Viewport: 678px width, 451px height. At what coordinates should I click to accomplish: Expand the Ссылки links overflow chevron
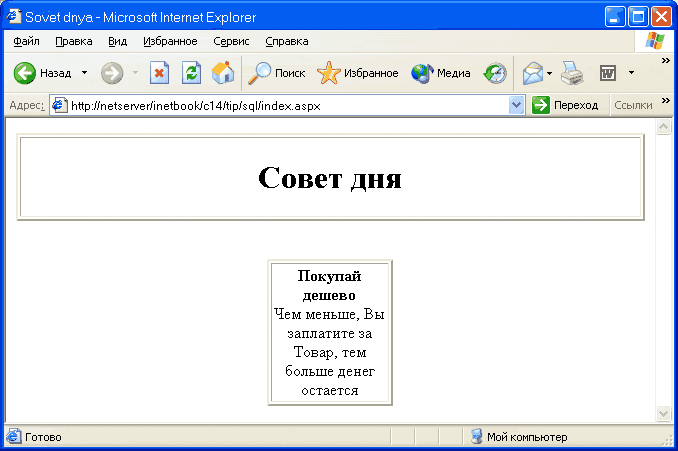666,101
